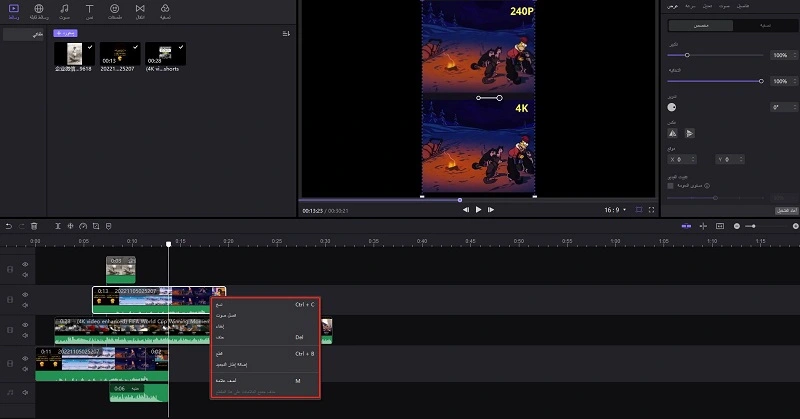Mute the audio track with 0:06 clip

[25, 392]
